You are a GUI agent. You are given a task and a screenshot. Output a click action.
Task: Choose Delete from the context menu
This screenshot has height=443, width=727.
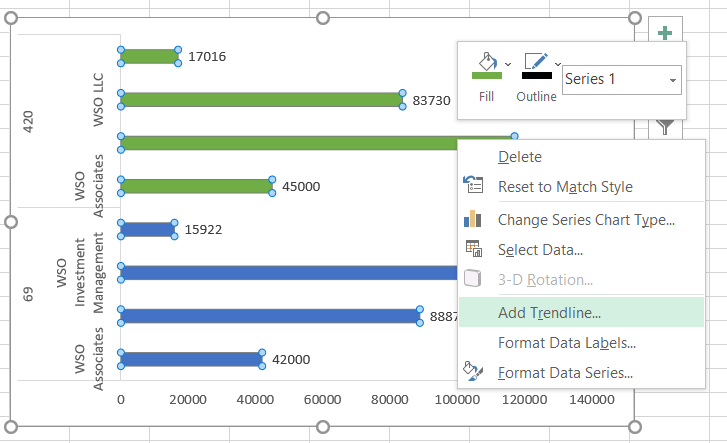coord(520,157)
